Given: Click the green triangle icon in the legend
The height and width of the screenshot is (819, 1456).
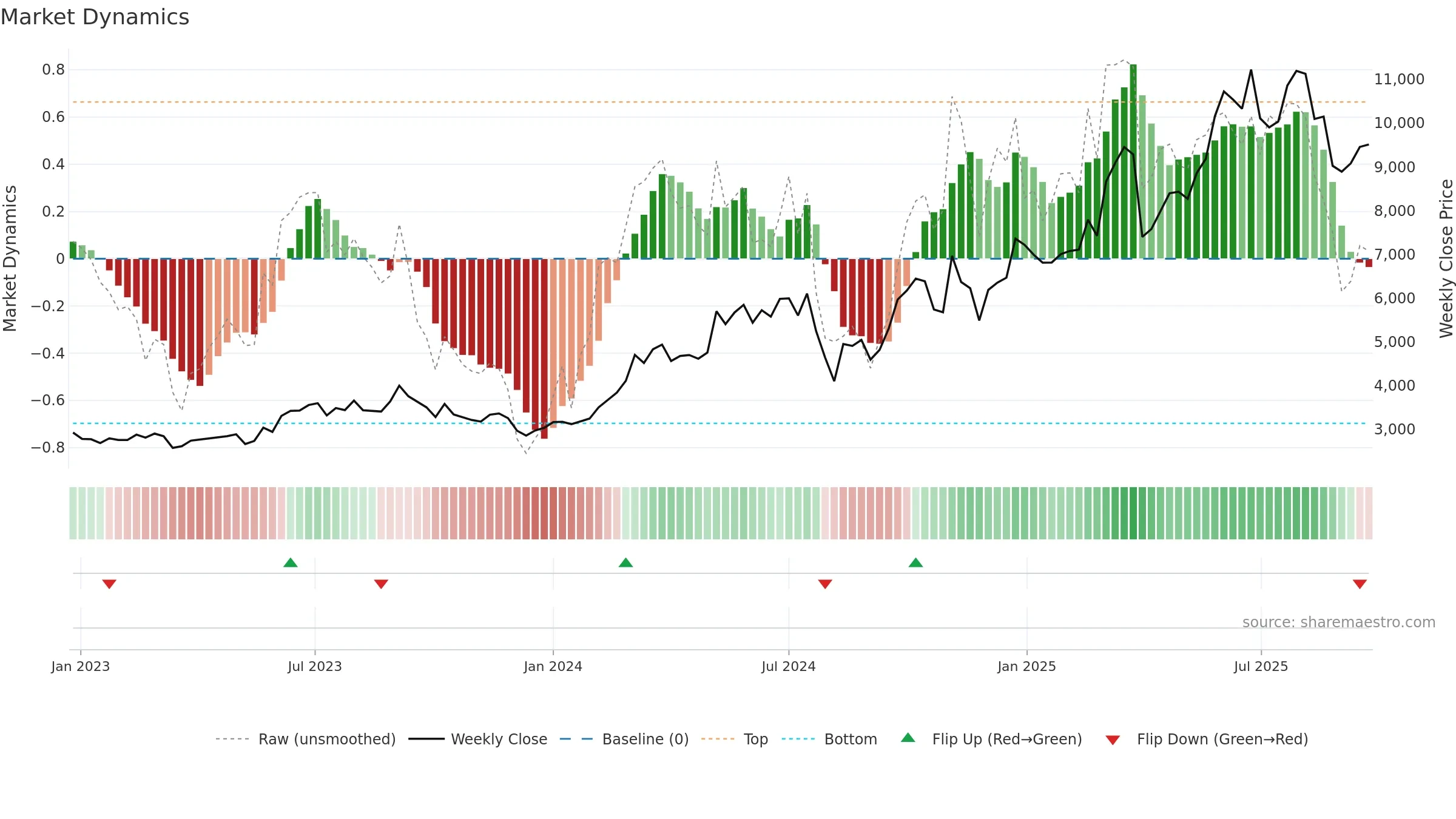Looking at the screenshot, I should coord(908,738).
